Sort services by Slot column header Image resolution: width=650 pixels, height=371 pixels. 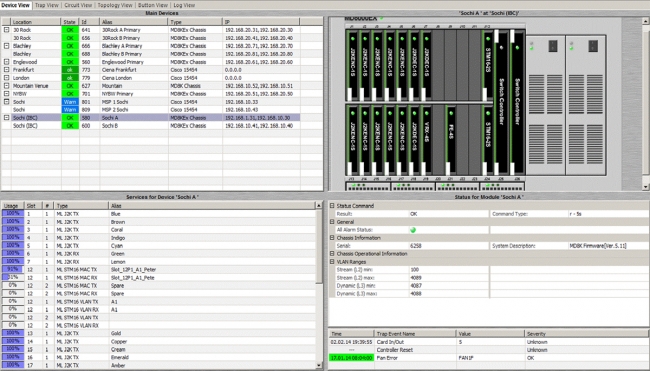[x=33, y=206]
